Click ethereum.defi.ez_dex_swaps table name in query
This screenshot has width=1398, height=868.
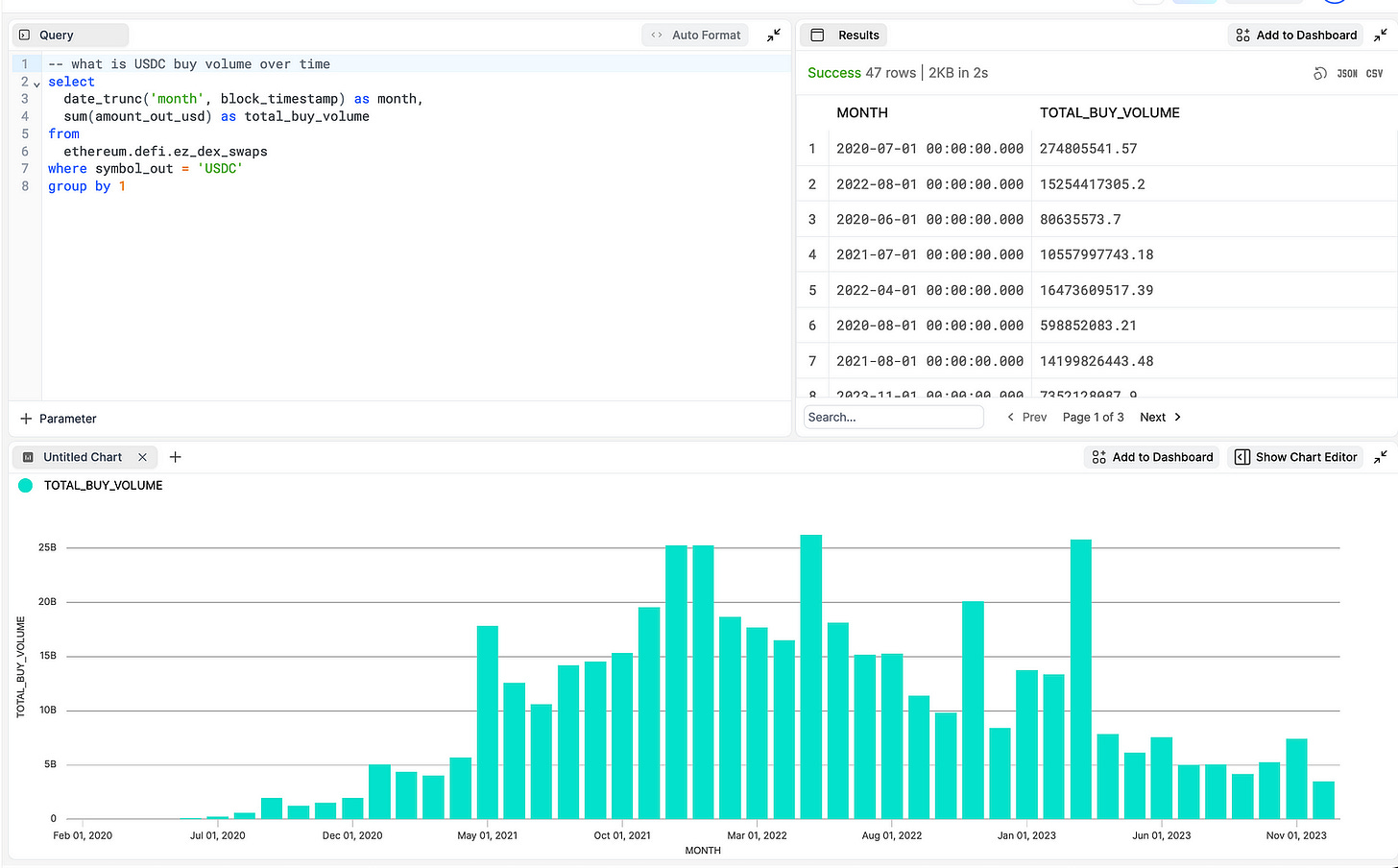(x=165, y=152)
